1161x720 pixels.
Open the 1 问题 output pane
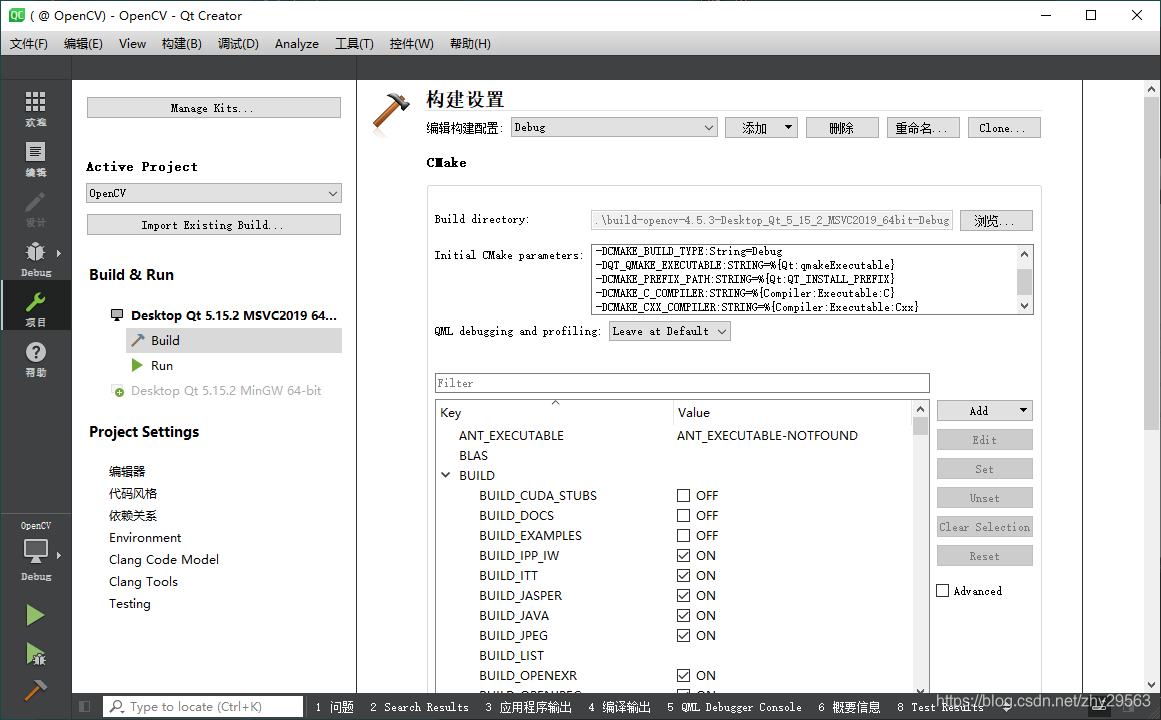(335, 707)
